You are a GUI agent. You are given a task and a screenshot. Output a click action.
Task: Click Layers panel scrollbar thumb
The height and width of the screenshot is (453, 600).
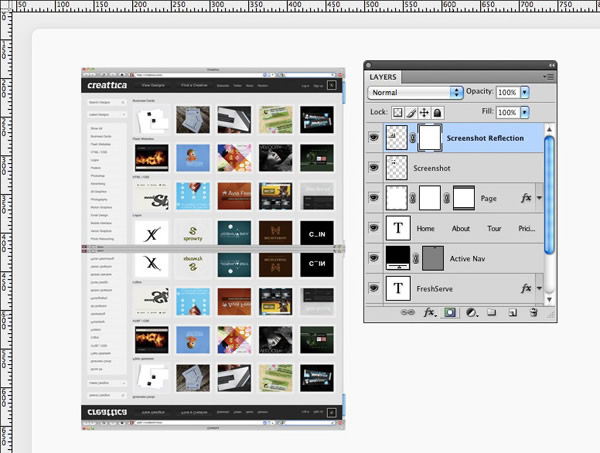click(549, 194)
